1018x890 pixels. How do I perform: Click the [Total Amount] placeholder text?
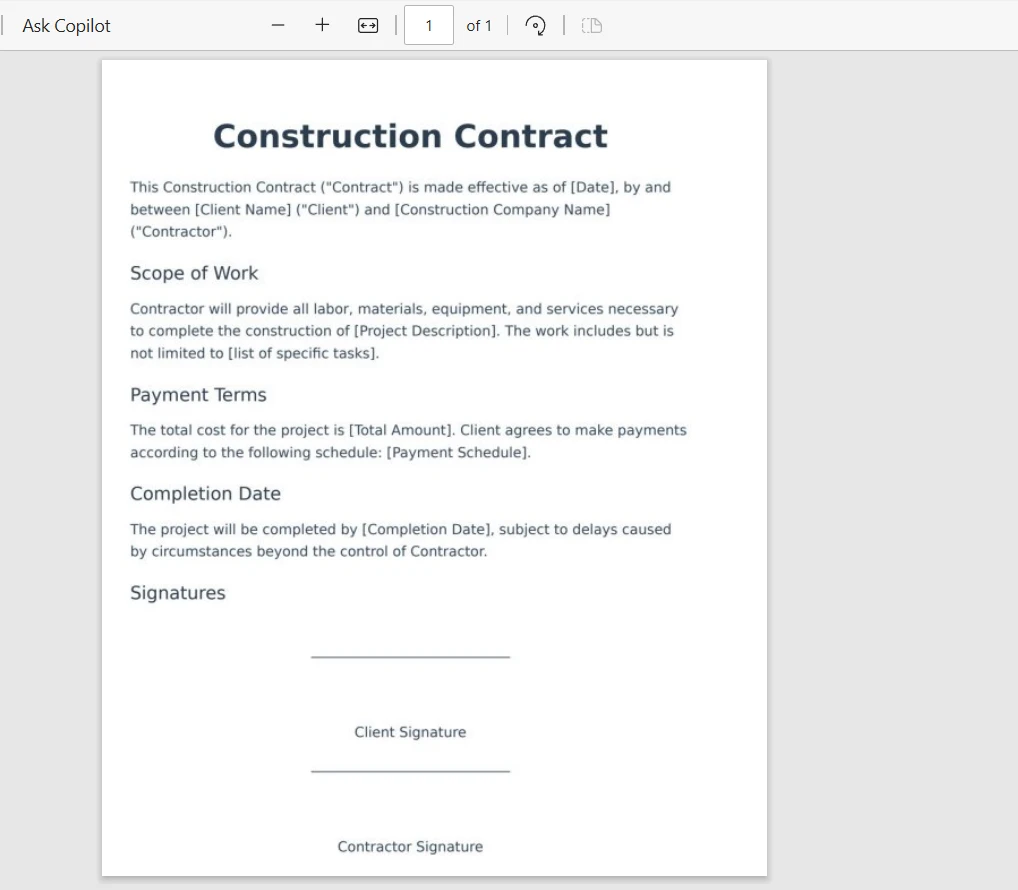pyautogui.click(x=401, y=430)
